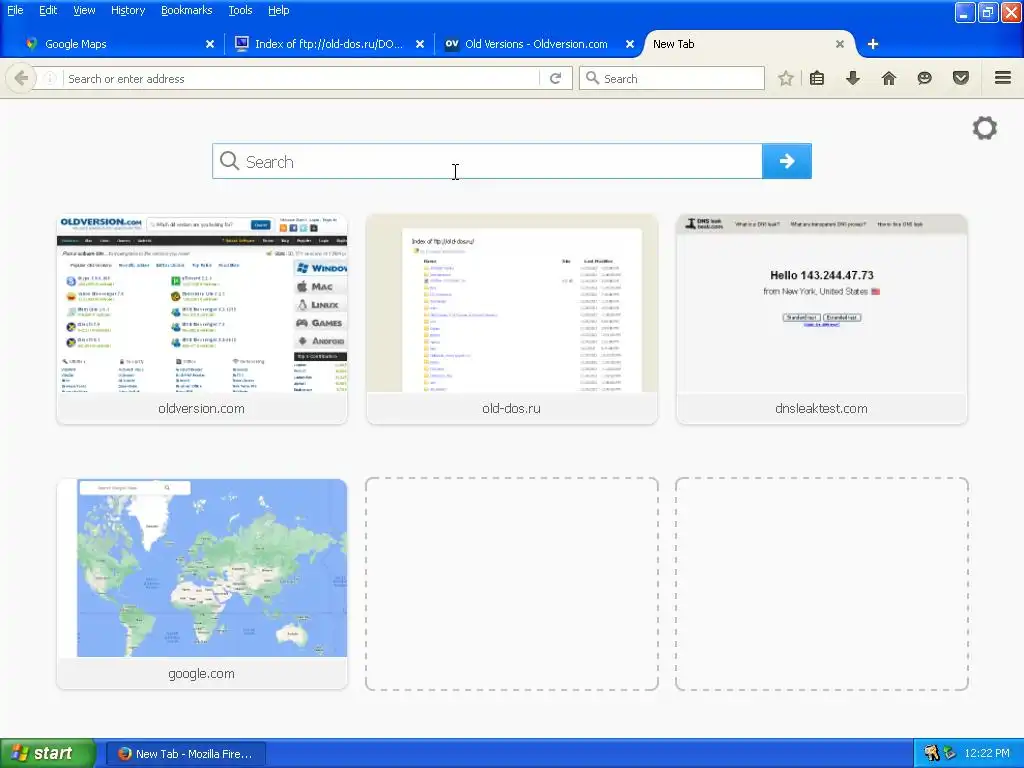Focus the address bar field
This screenshot has width=1024, height=768.
[x=300, y=79]
